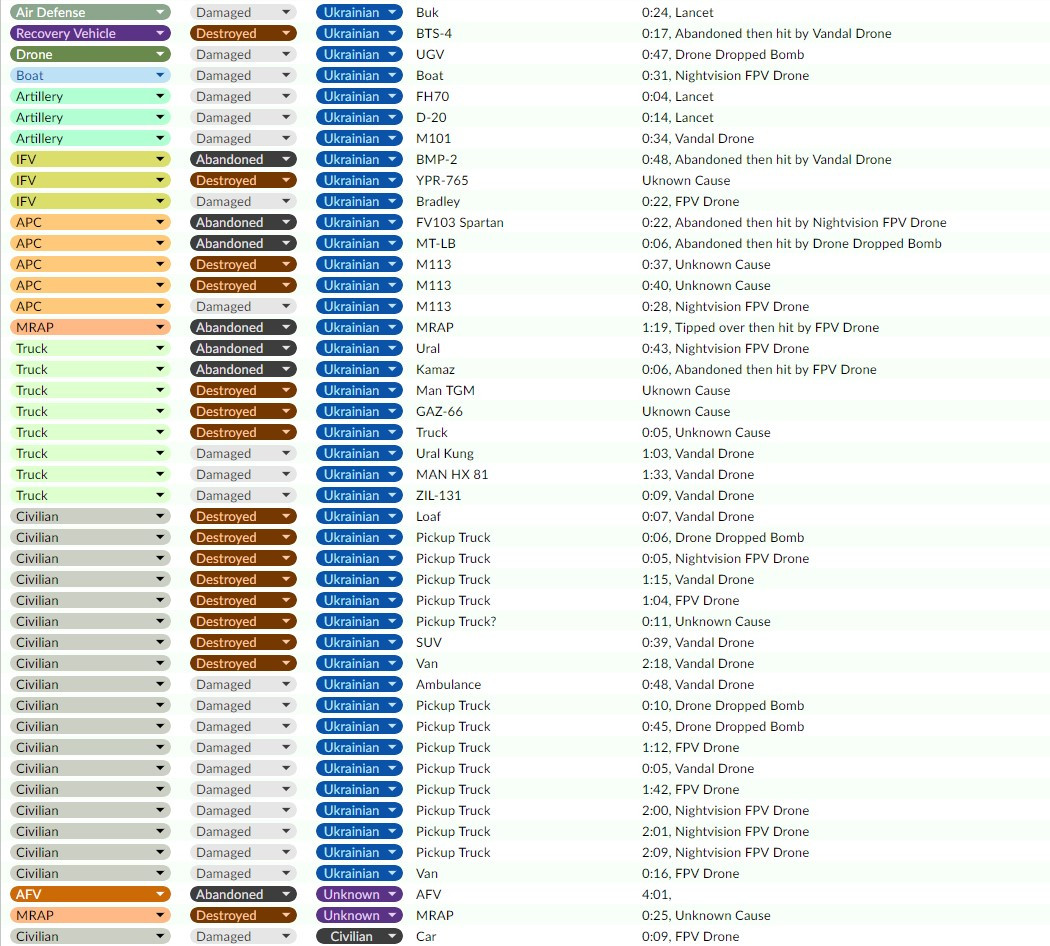Open the orange AFV type dropdown
Screen dimensions: 1050x946
[x=90, y=894]
